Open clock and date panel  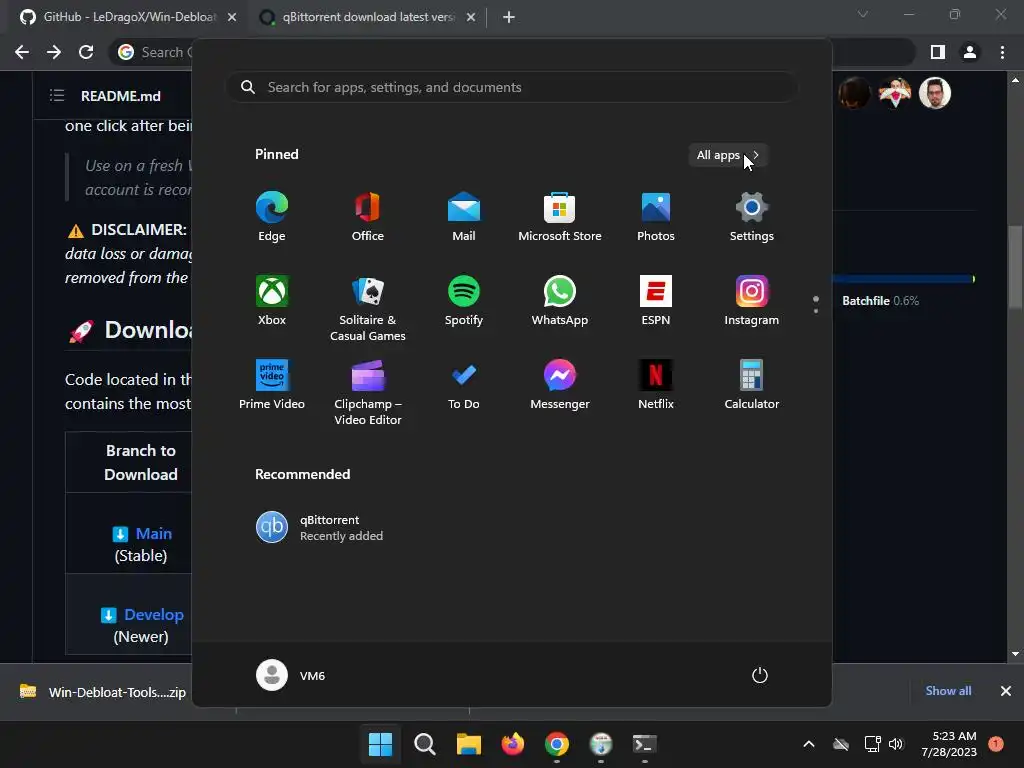pos(949,744)
